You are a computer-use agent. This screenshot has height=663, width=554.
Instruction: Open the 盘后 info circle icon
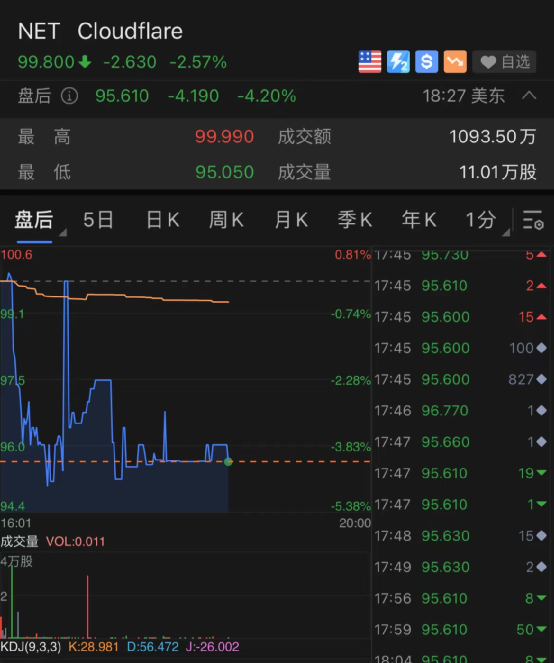tap(69, 96)
